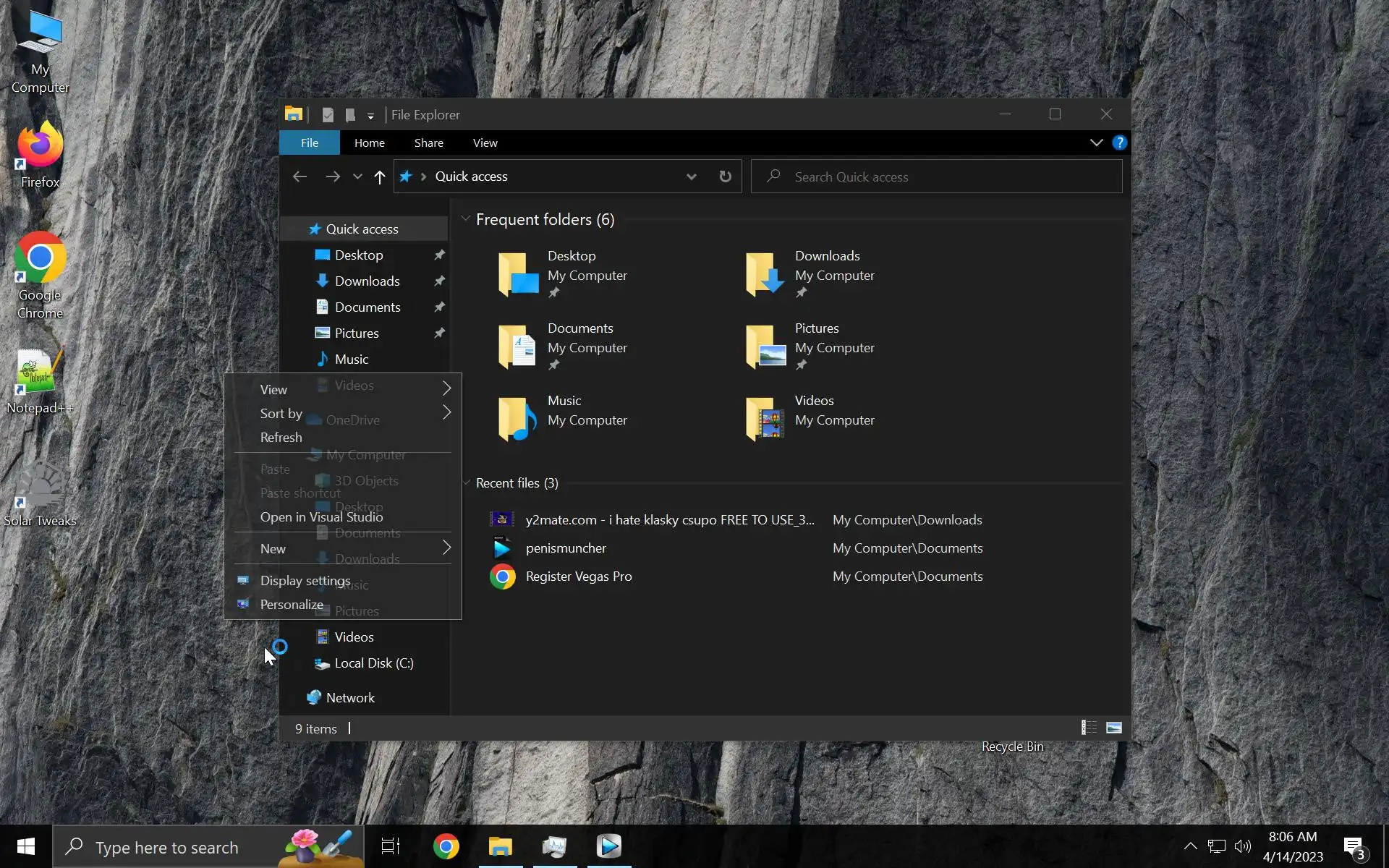The height and width of the screenshot is (868, 1389).
Task: Expand the ribbon with the chevron
Action: [x=1096, y=142]
